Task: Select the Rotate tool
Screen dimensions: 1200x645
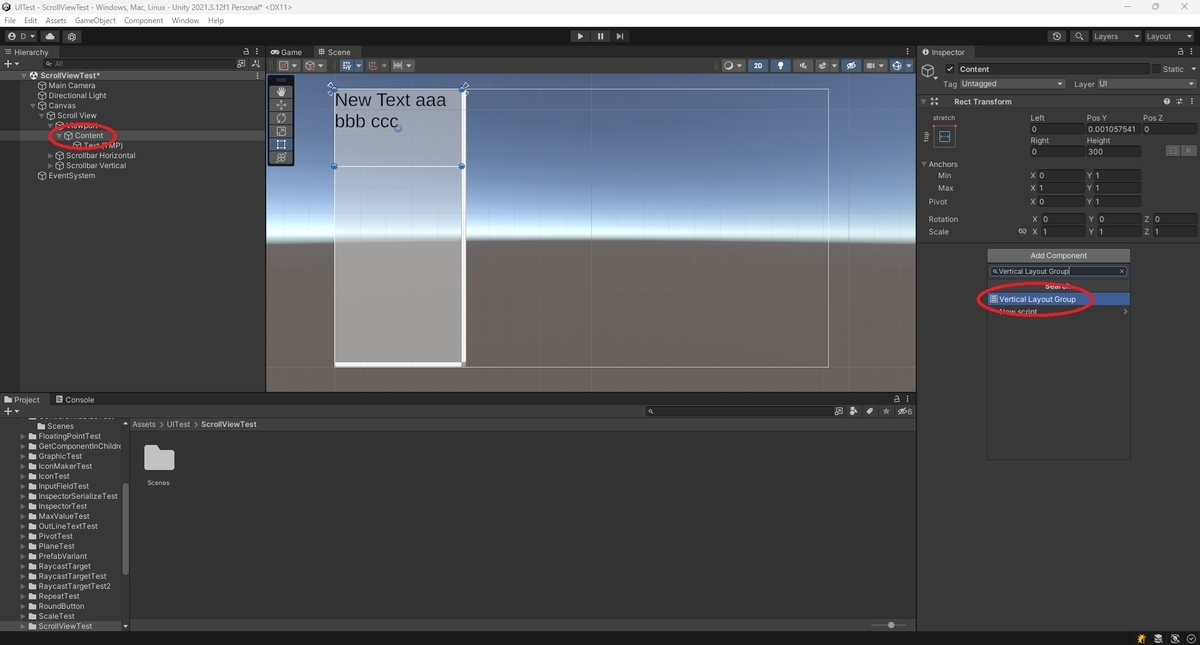Action: coord(281,117)
